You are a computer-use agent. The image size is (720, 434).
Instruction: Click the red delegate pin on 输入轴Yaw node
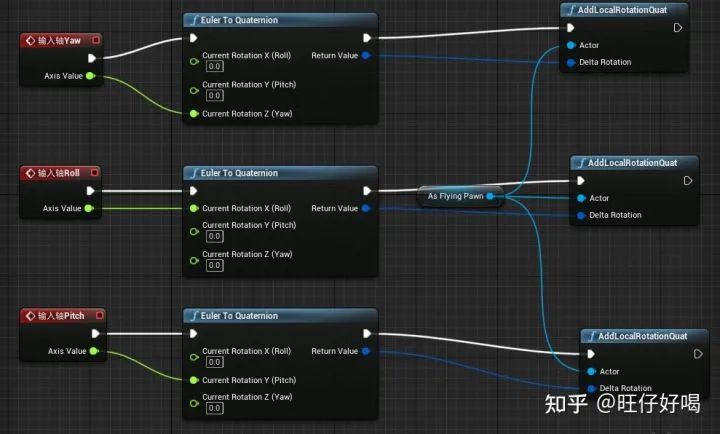[96, 40]
